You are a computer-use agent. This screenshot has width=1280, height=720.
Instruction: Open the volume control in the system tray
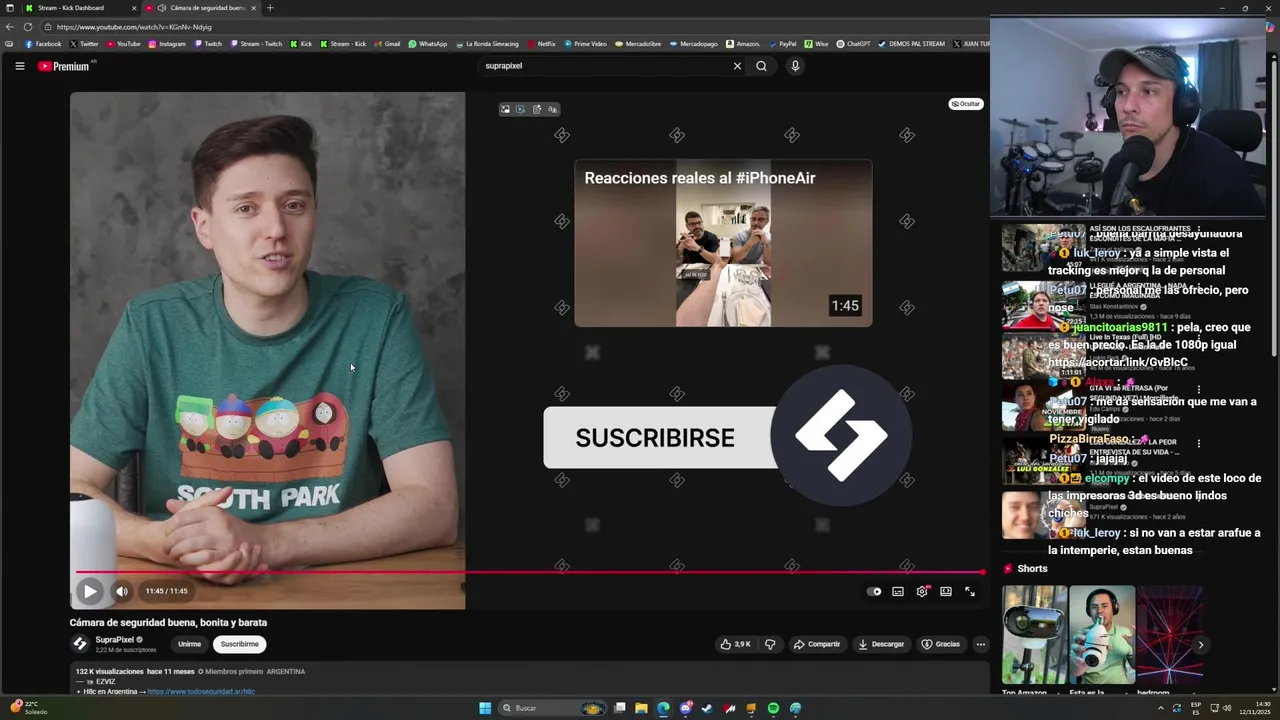pos(1227,708)
